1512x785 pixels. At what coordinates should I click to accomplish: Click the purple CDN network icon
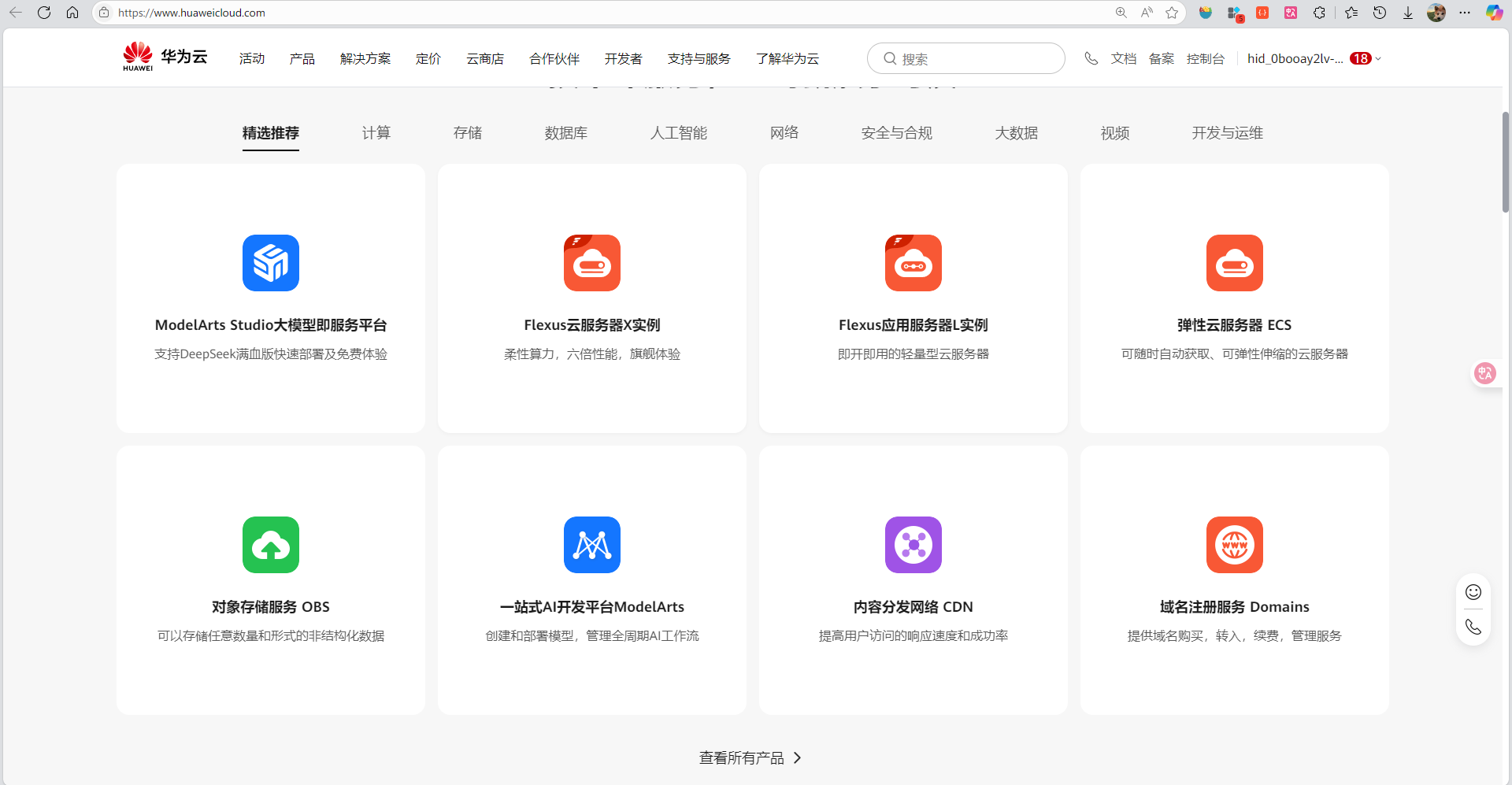tap(913, 545)
